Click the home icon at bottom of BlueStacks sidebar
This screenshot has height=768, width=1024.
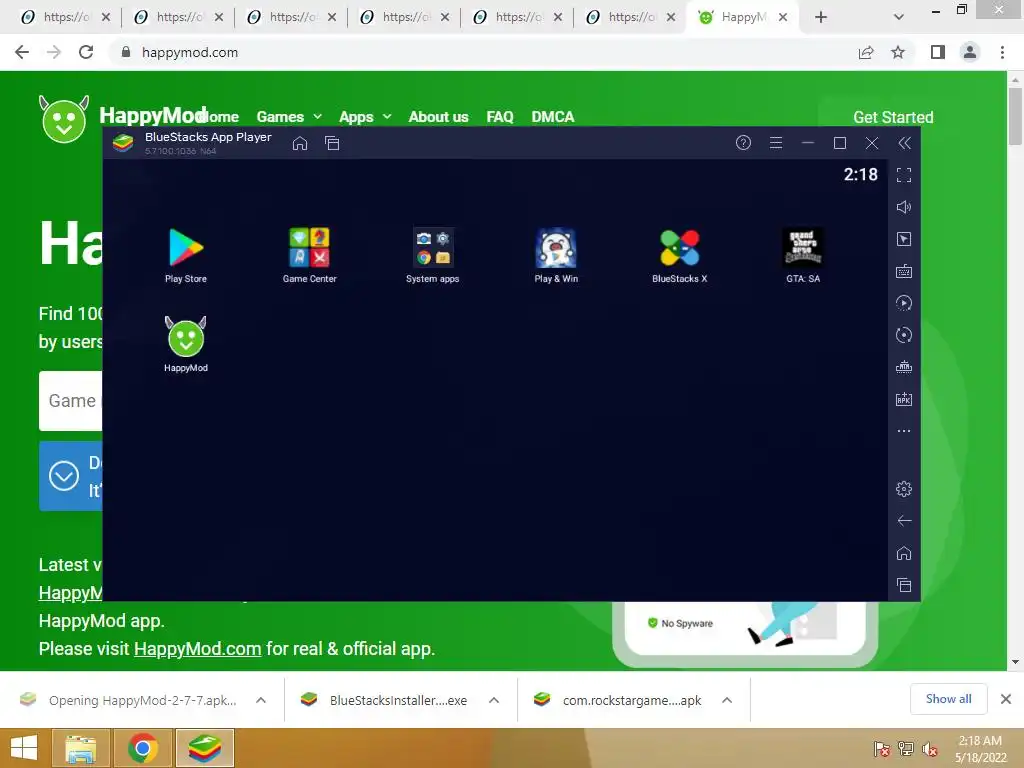(x=904, y=553)
